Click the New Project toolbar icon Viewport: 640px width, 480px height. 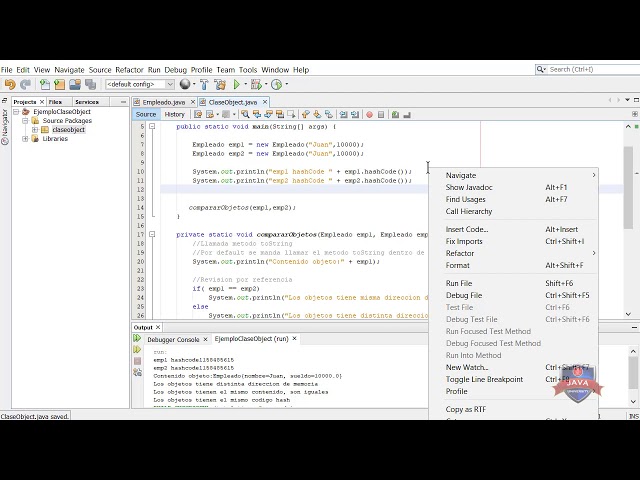tap(60, 84)
